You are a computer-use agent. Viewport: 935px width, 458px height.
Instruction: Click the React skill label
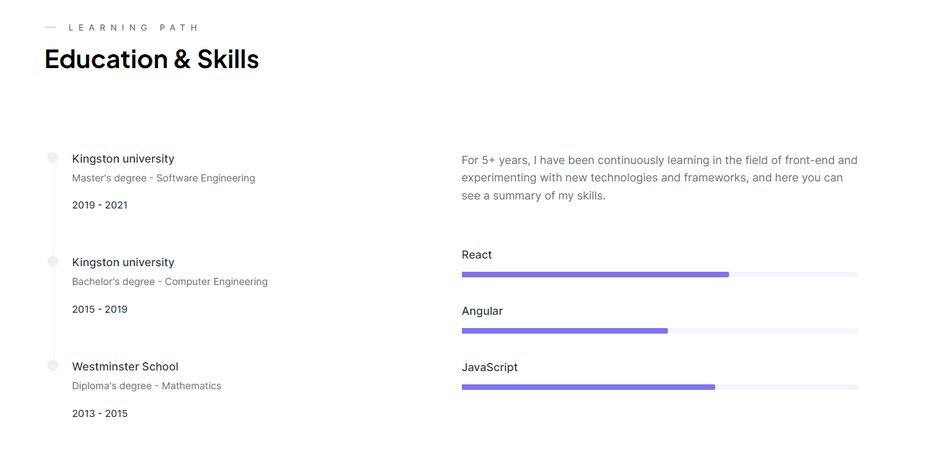(476, 255)
